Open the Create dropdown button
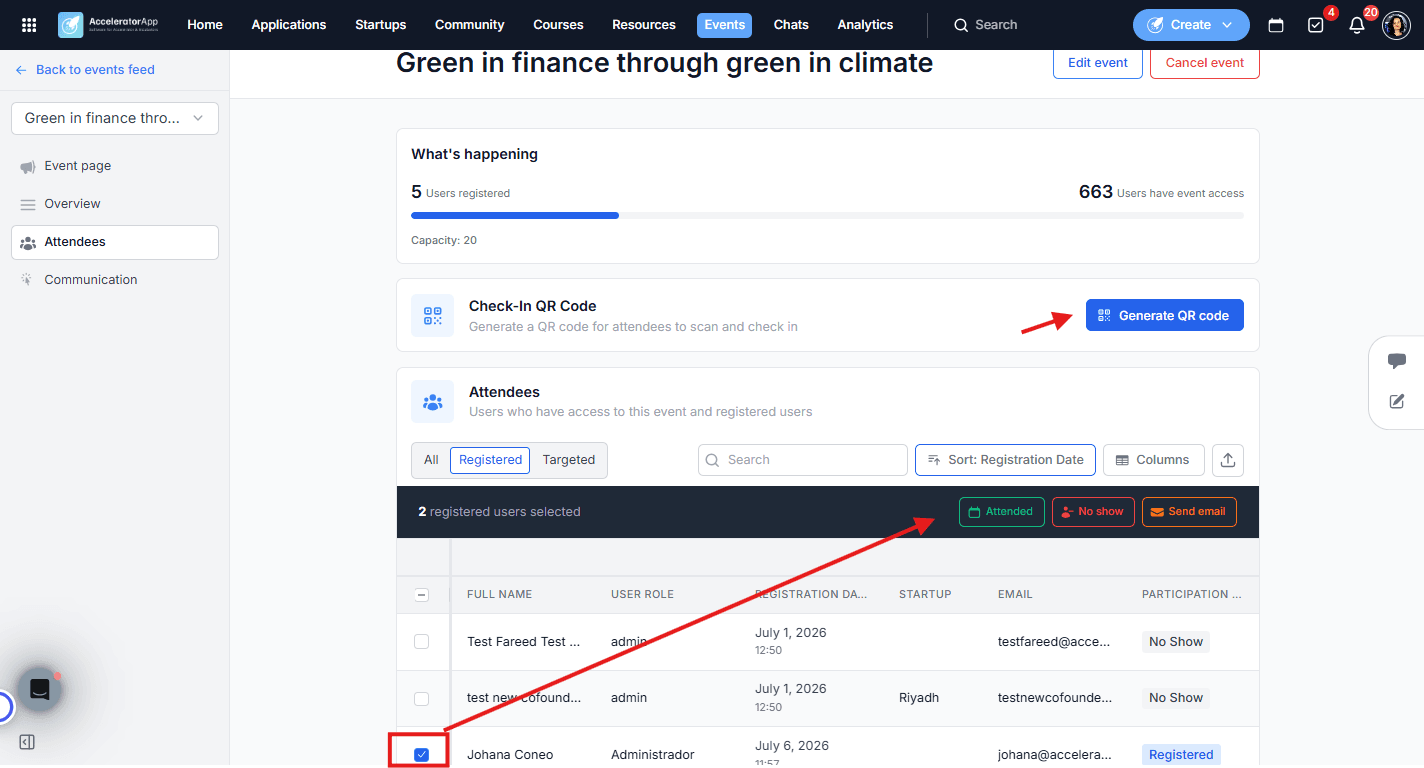The image size is (1424, 768). (x=1191, y=25)
